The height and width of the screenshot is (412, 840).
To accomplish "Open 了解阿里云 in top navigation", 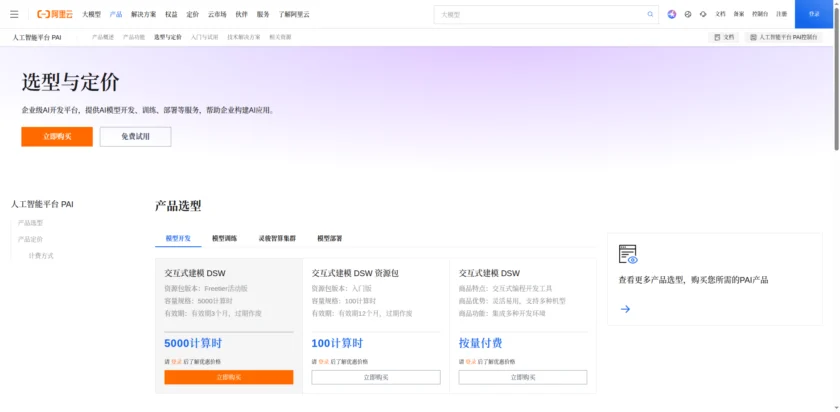I will pyautogui.click(x=294, y=14).
